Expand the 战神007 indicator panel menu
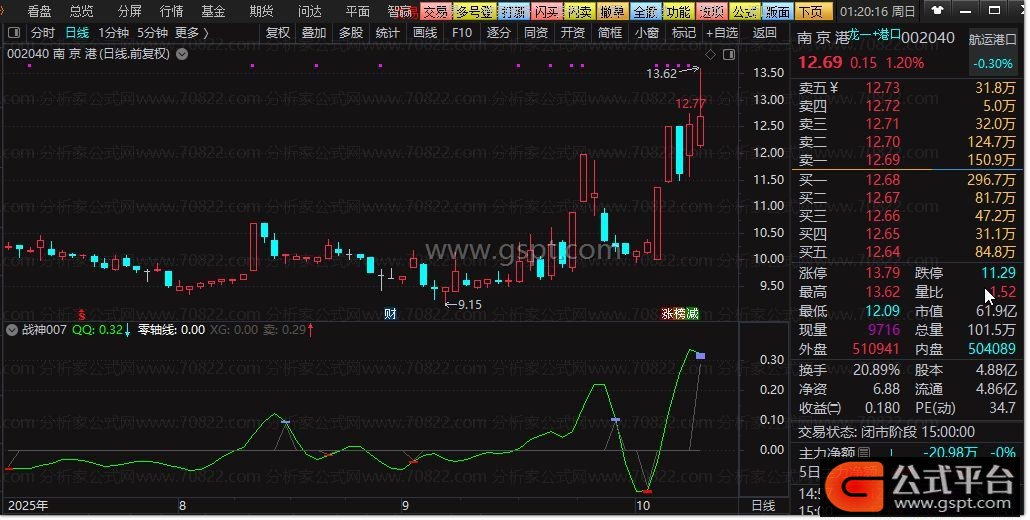 (12, 329)
